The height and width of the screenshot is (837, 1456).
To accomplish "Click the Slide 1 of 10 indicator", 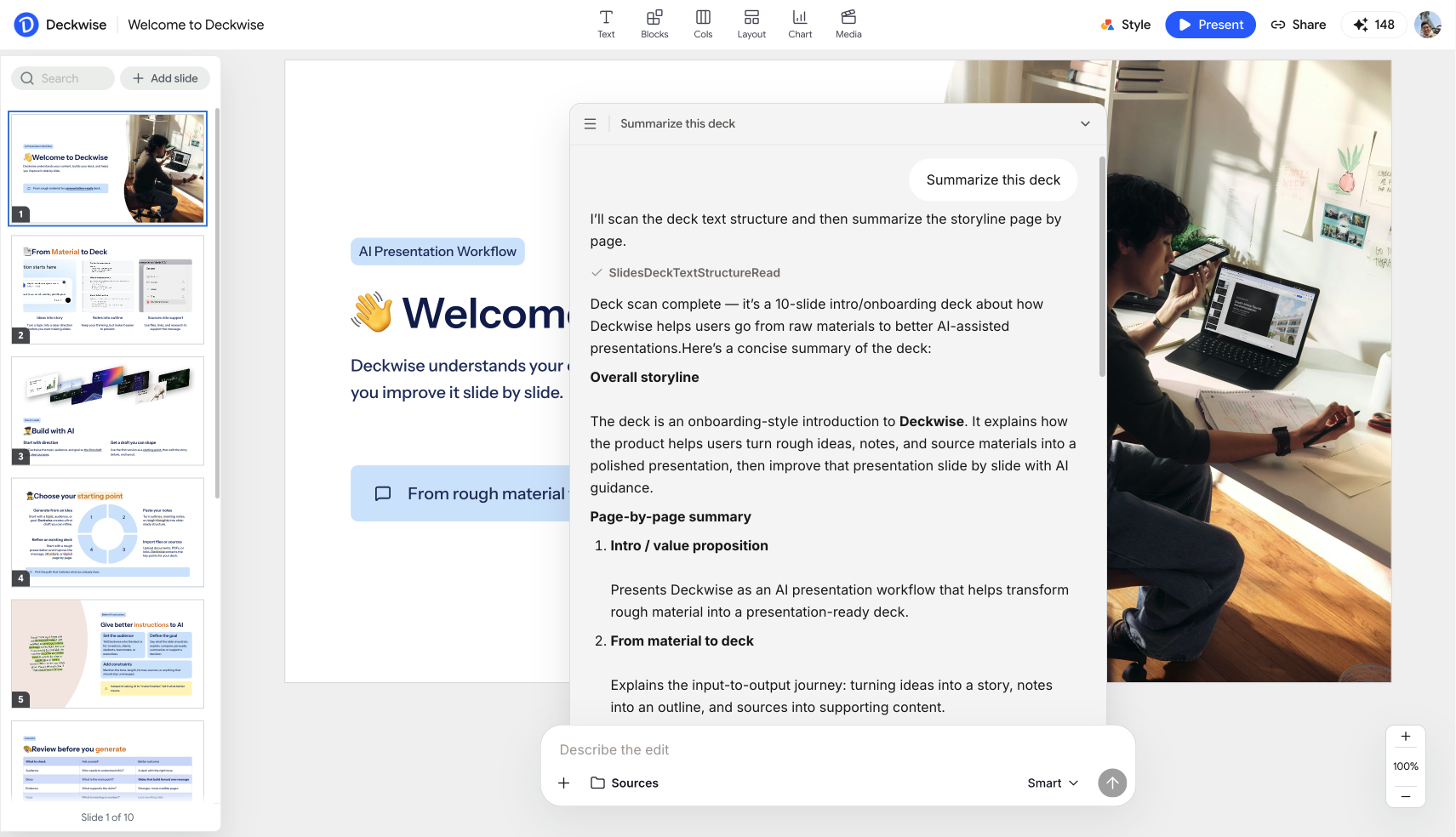I will click(107, 817).
